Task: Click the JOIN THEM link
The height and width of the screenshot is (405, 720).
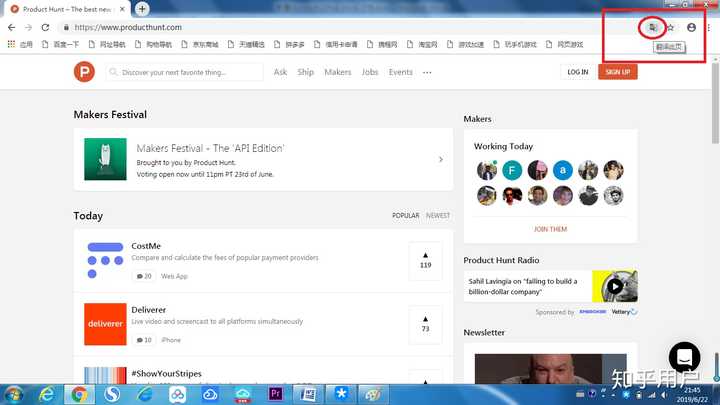Action: click(x=550, y=229)
